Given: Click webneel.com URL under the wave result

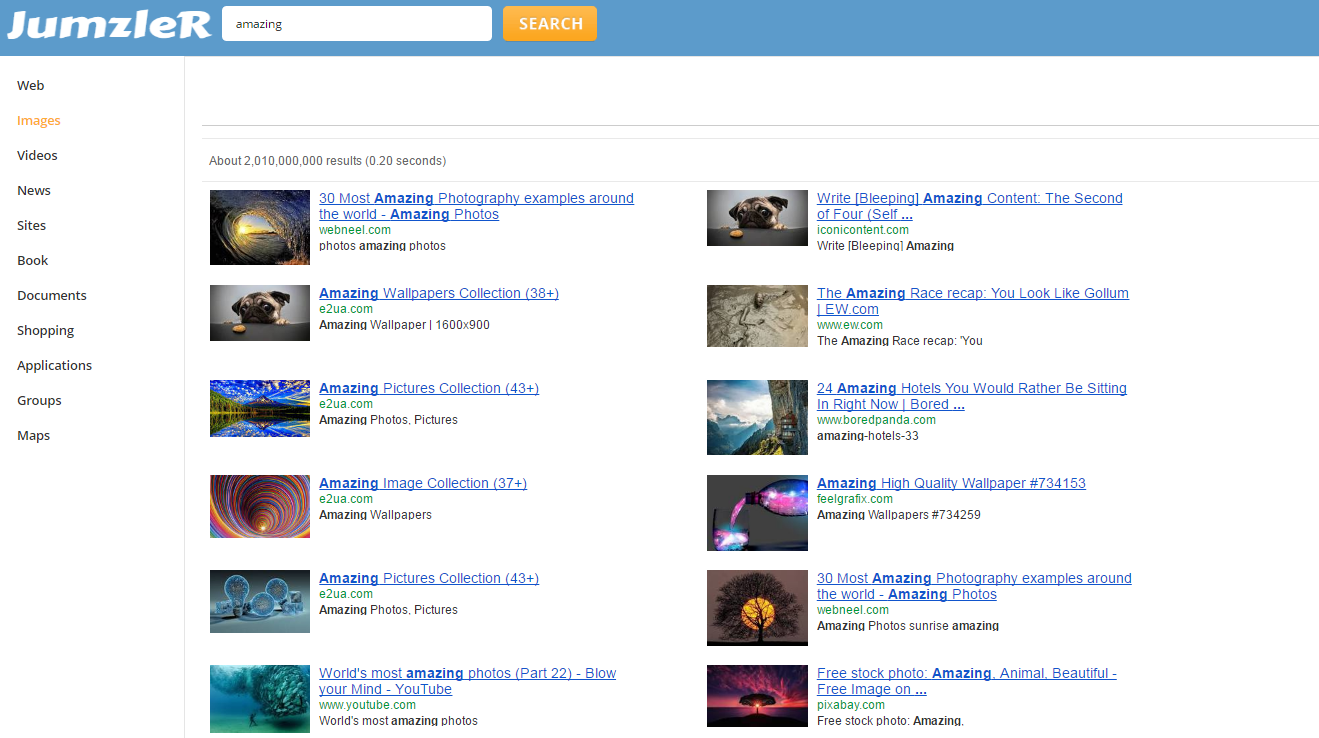Looking at the screenshot, I should coord(355,230).
